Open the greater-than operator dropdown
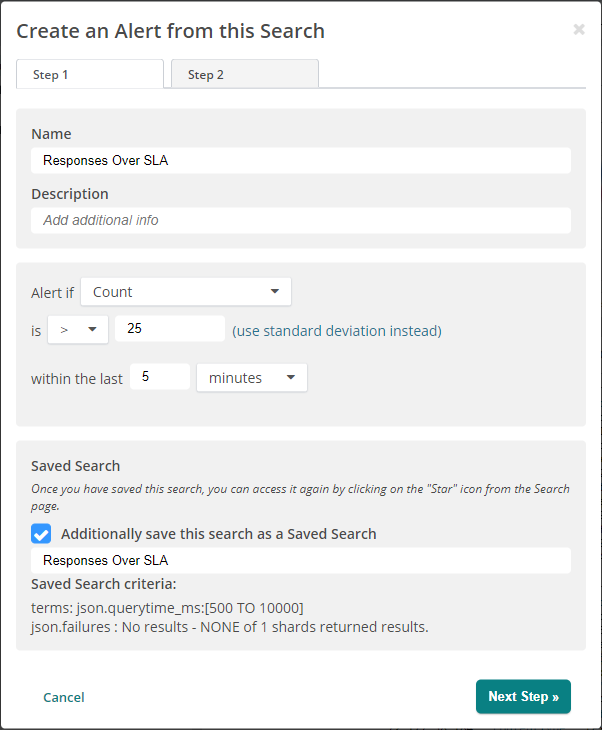The width and height of the screenshot is (602, 730). [78, 329]
